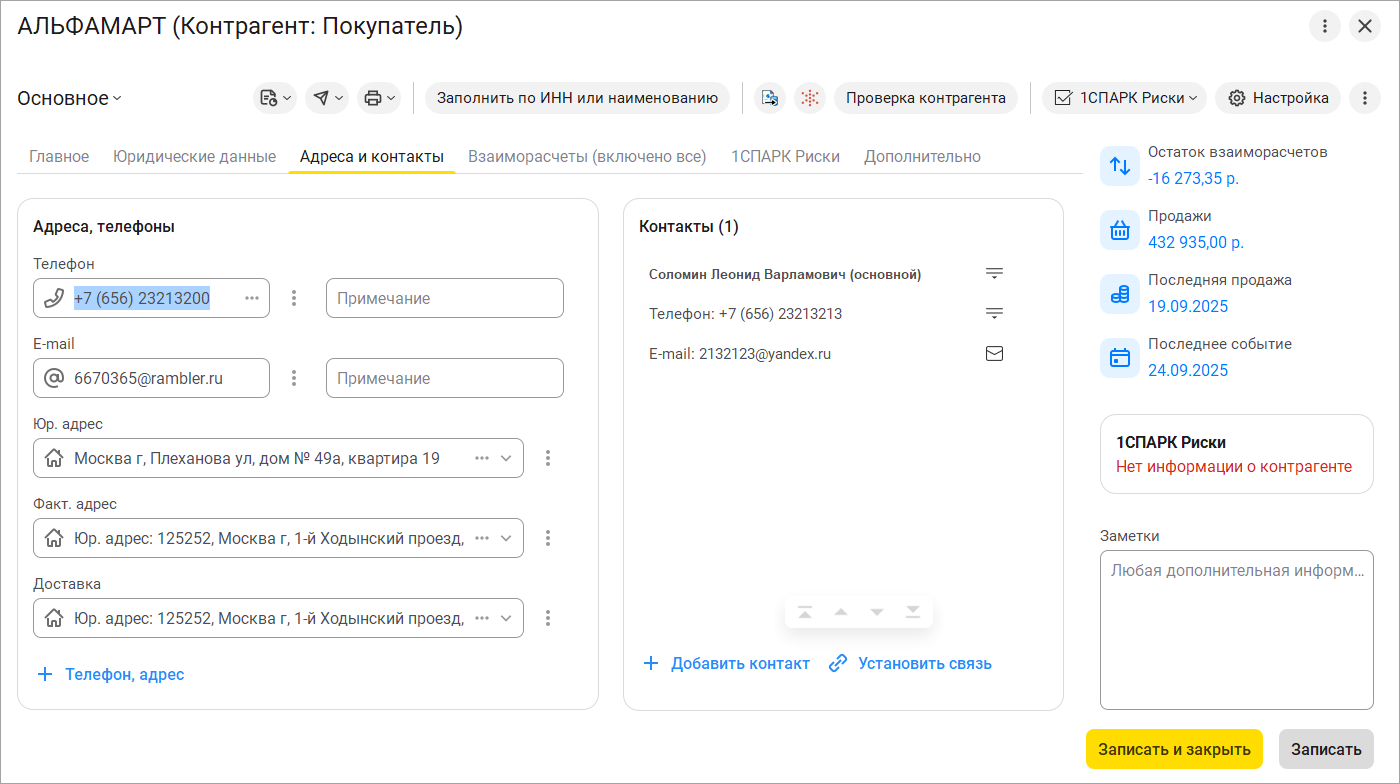Open the Основное section dropdown
Viewport: 1400px width, 784px height.
click(69, 98)
